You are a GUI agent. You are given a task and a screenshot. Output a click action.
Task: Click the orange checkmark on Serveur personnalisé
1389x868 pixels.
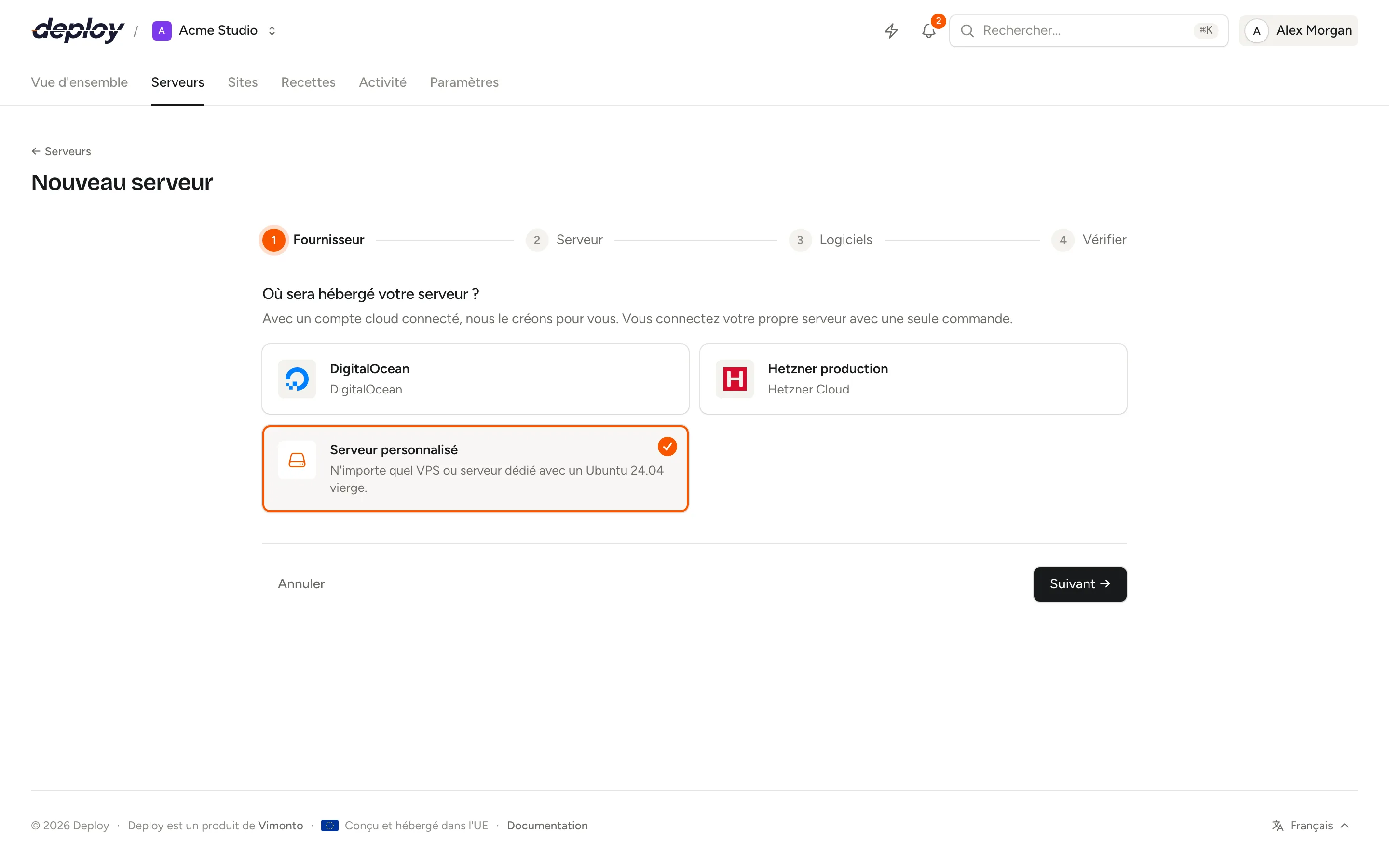(667, 447)
